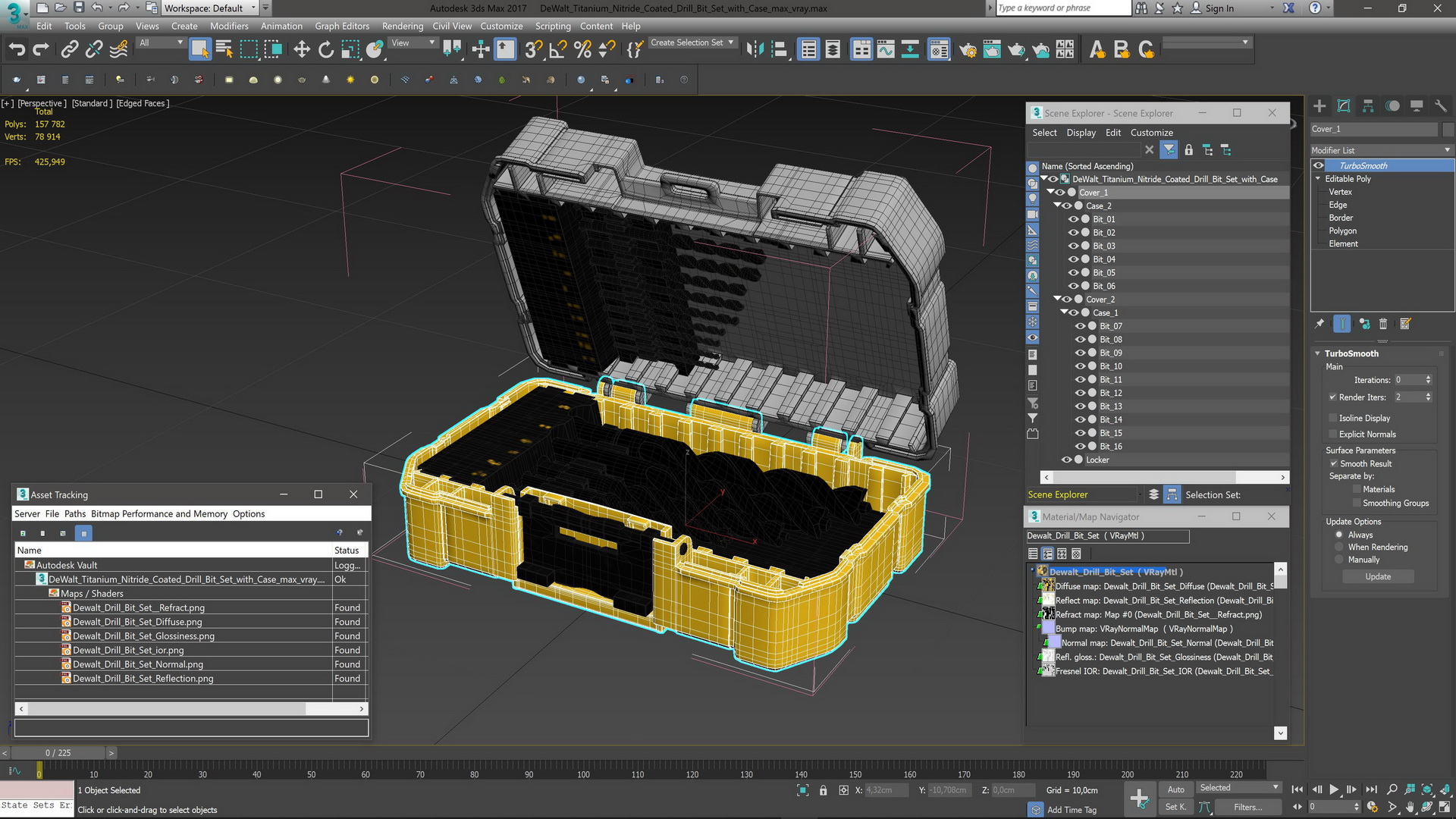Choose the Select and Move tool
This screenshot has width=1456, height=819.
[302, 50]
